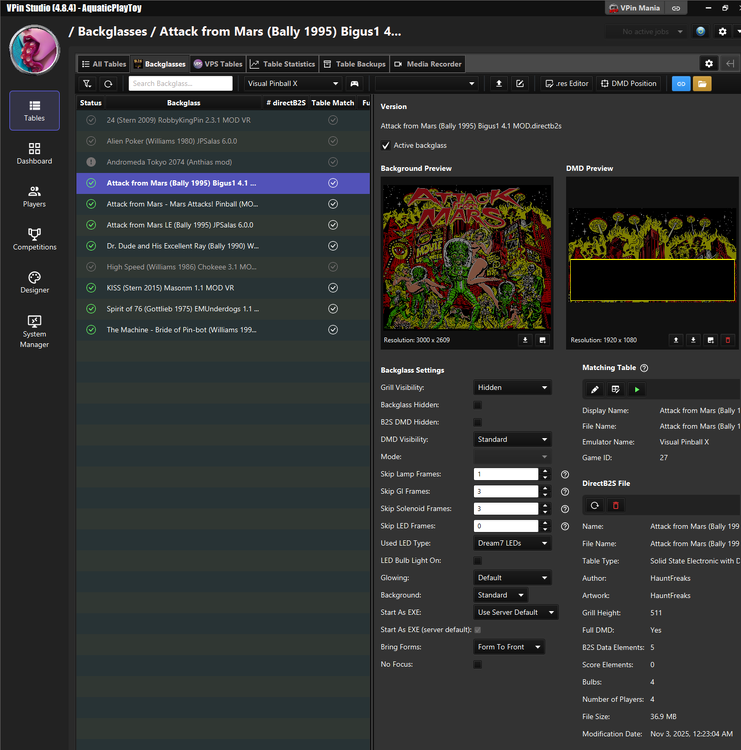Open the Background Standard dropdown

pos(501,595)
